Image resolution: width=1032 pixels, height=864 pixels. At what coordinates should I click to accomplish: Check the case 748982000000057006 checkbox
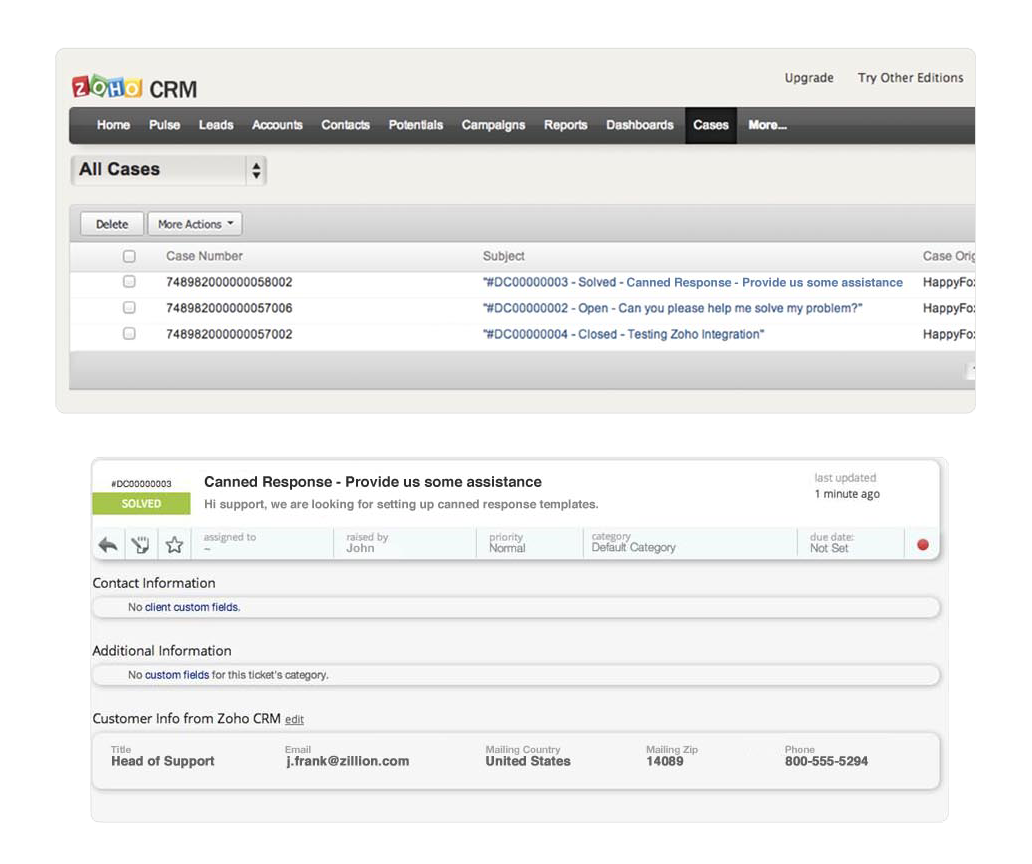coord(129,308)
